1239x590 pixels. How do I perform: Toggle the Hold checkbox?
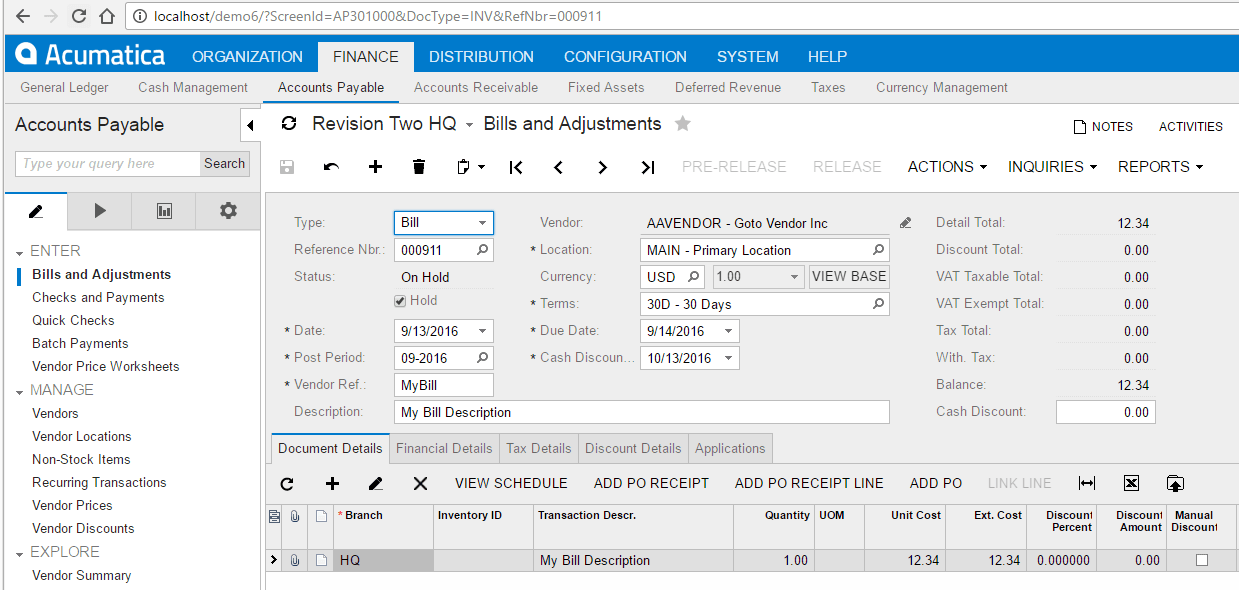(400, 301)
